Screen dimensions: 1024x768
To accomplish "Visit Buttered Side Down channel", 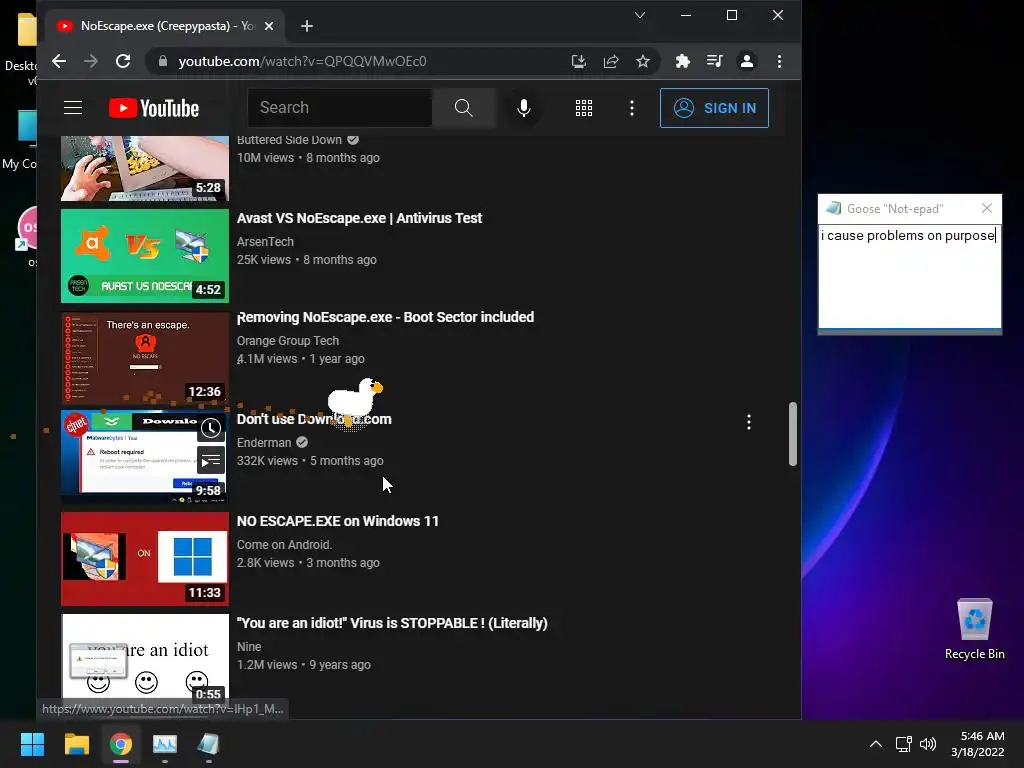I will 289,140.
